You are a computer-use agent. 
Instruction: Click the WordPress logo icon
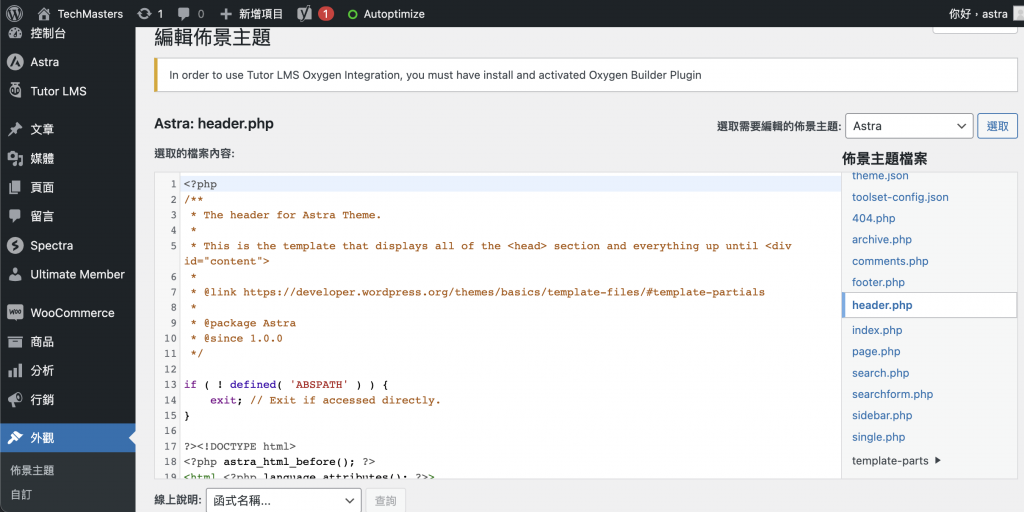tap(15, 13)
